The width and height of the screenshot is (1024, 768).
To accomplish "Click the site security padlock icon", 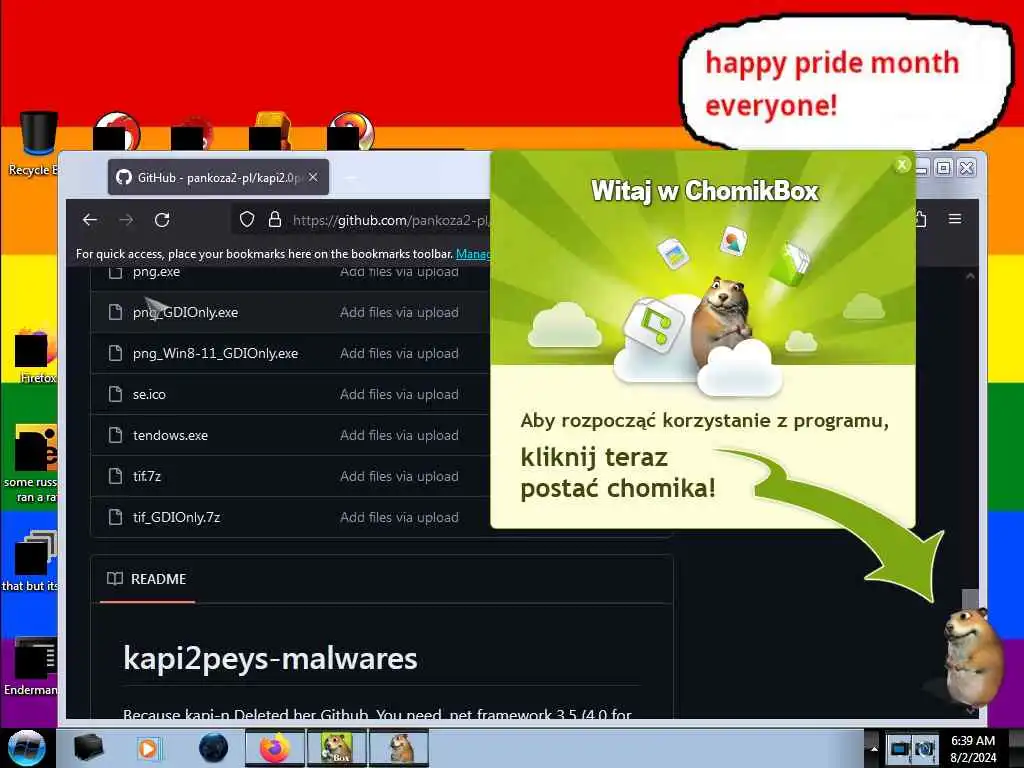I will click(x=275, y=219).
